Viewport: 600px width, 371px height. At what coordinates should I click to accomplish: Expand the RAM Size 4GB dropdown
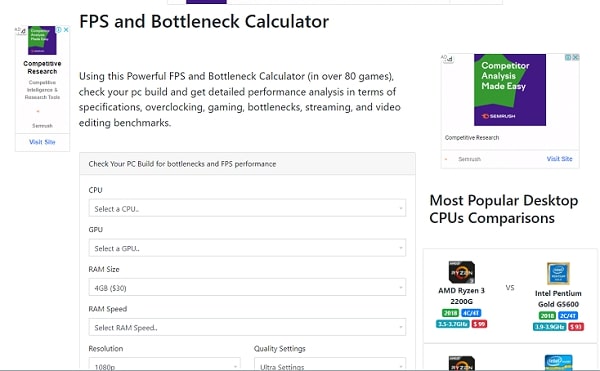(247, 287)
